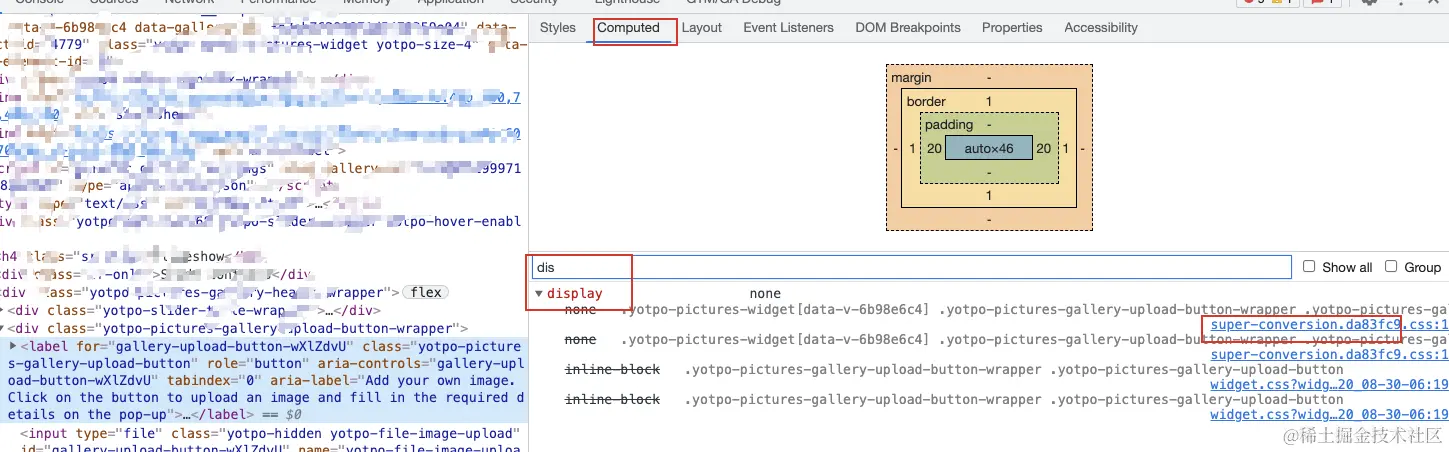Open the Event Listeners tab
This screenshot has width=1449, height=452.
coord(788,28)
